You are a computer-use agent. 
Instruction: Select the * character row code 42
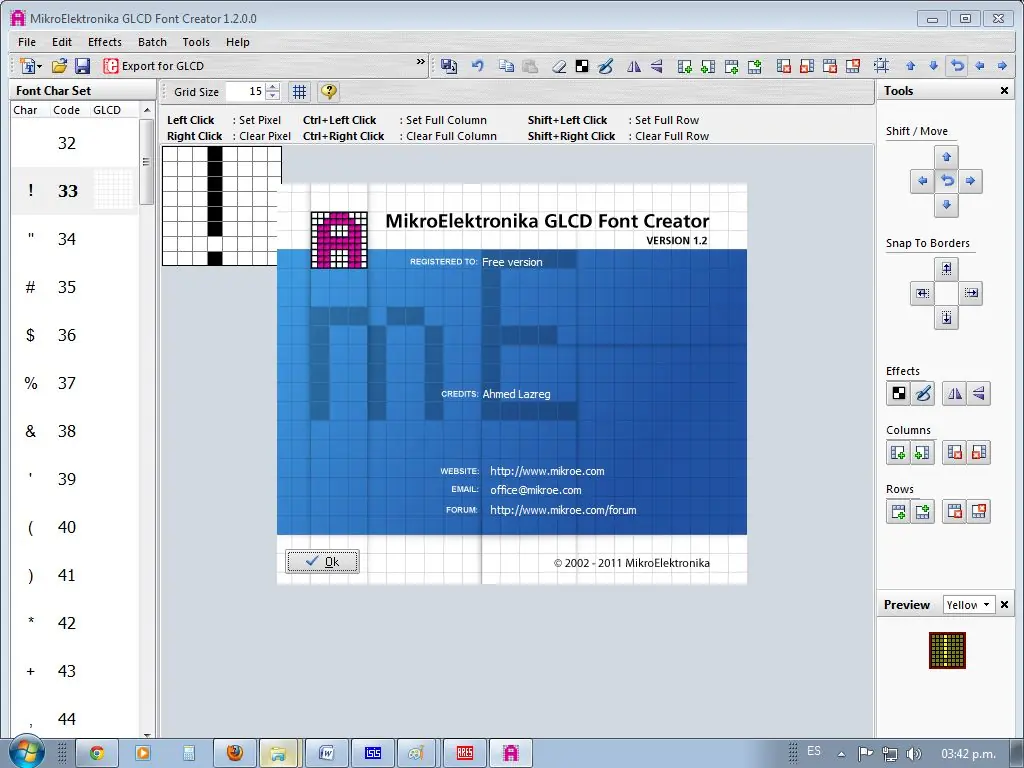pos(74,623)
